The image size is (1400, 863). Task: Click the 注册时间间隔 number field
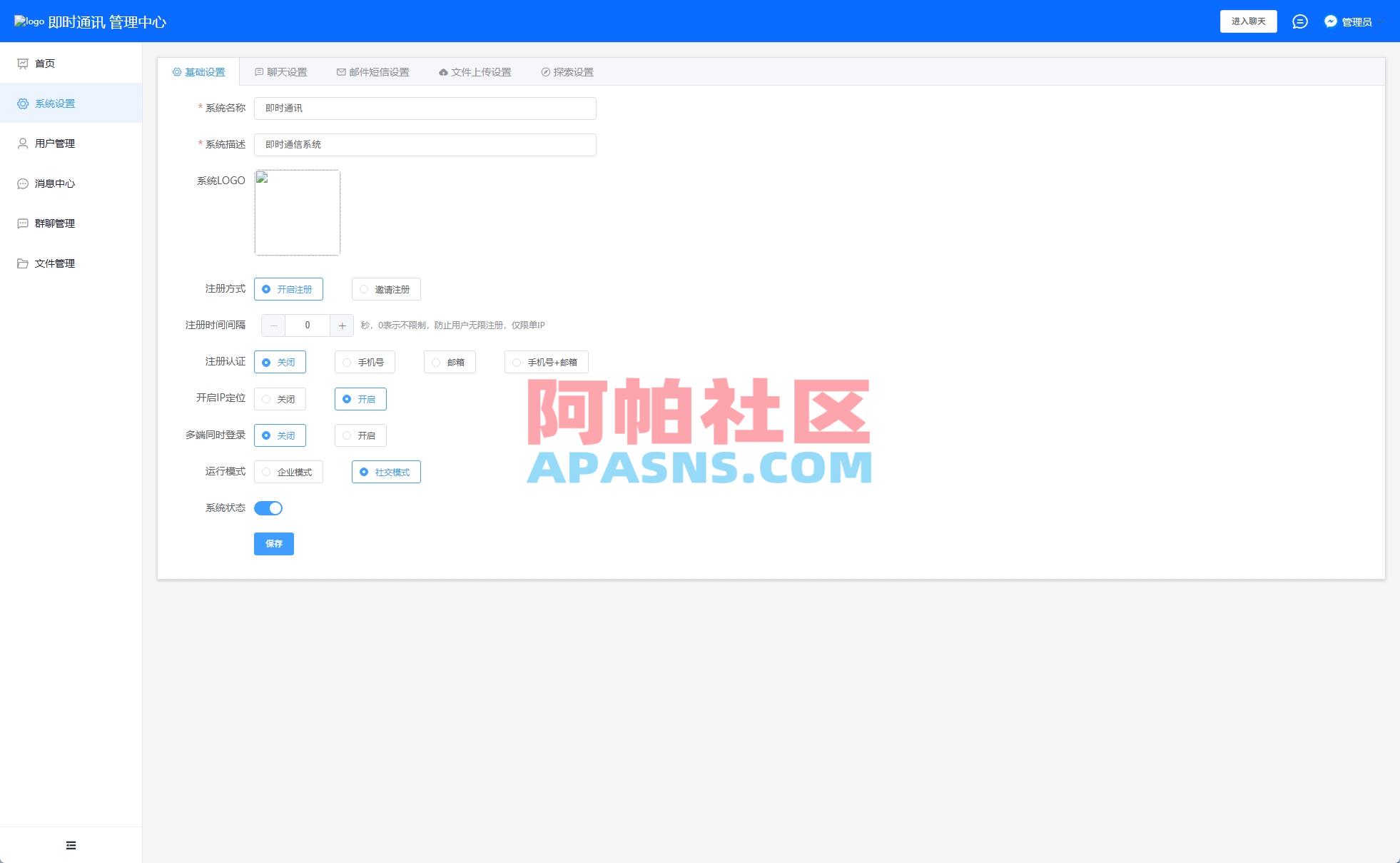[308, 325]
